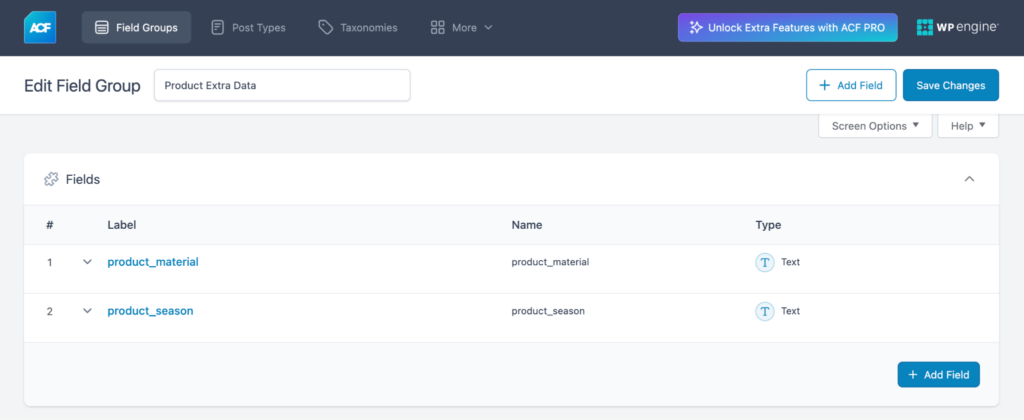Save Changes to the field group
The image size is (1024, 420).
[950, 86]
